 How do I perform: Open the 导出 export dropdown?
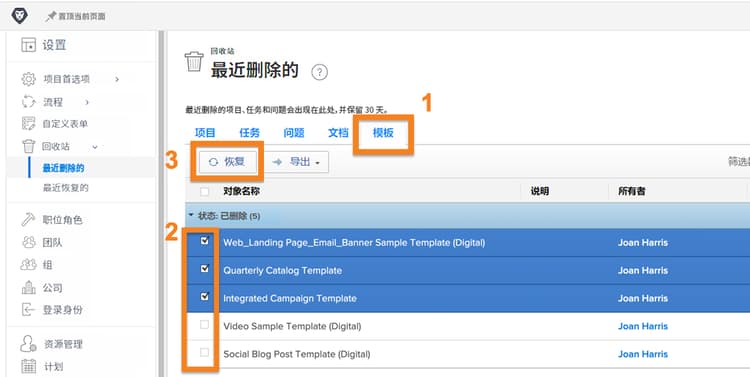[x=297, y=162]
